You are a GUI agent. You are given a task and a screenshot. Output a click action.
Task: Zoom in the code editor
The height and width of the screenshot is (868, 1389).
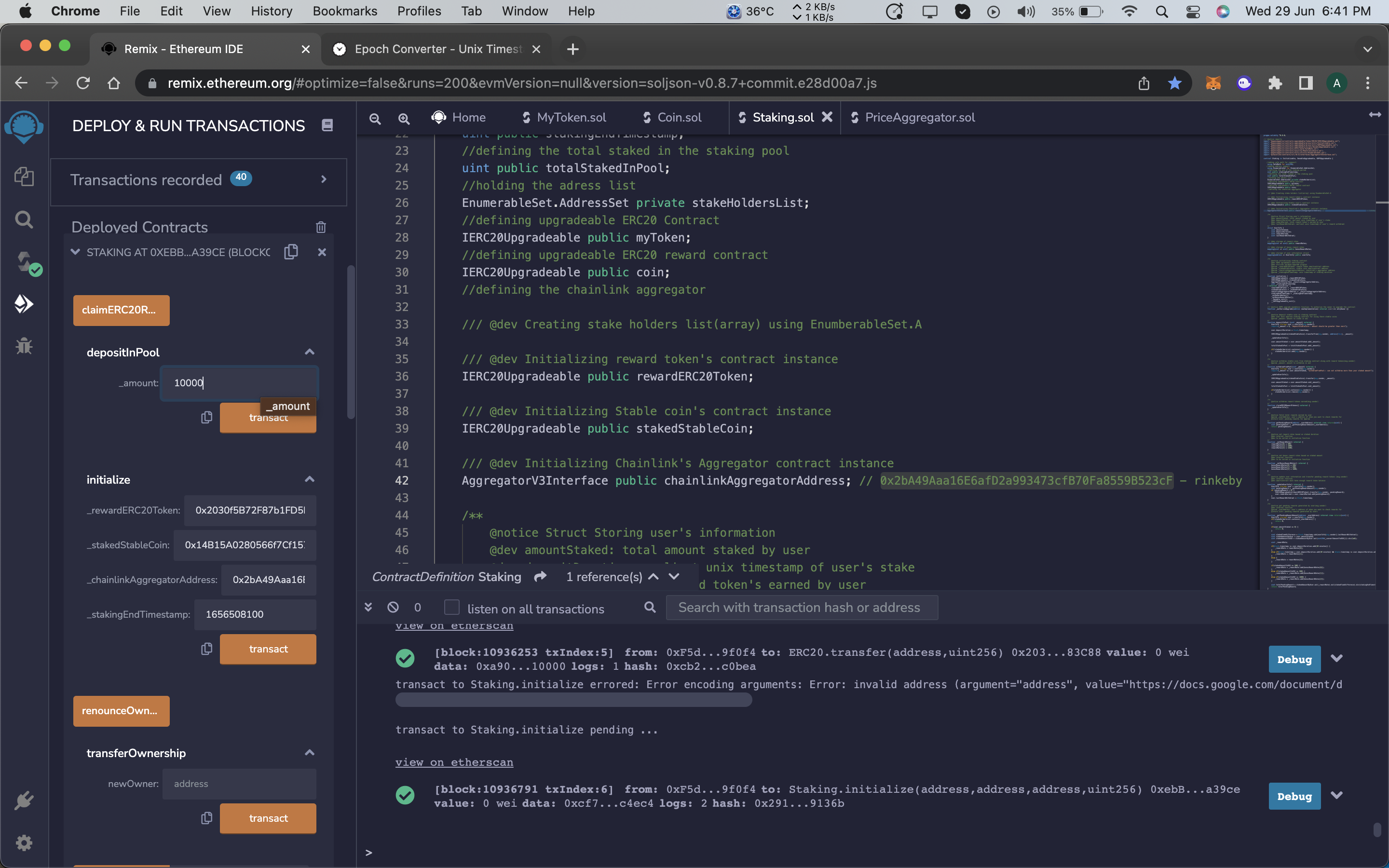404,118
